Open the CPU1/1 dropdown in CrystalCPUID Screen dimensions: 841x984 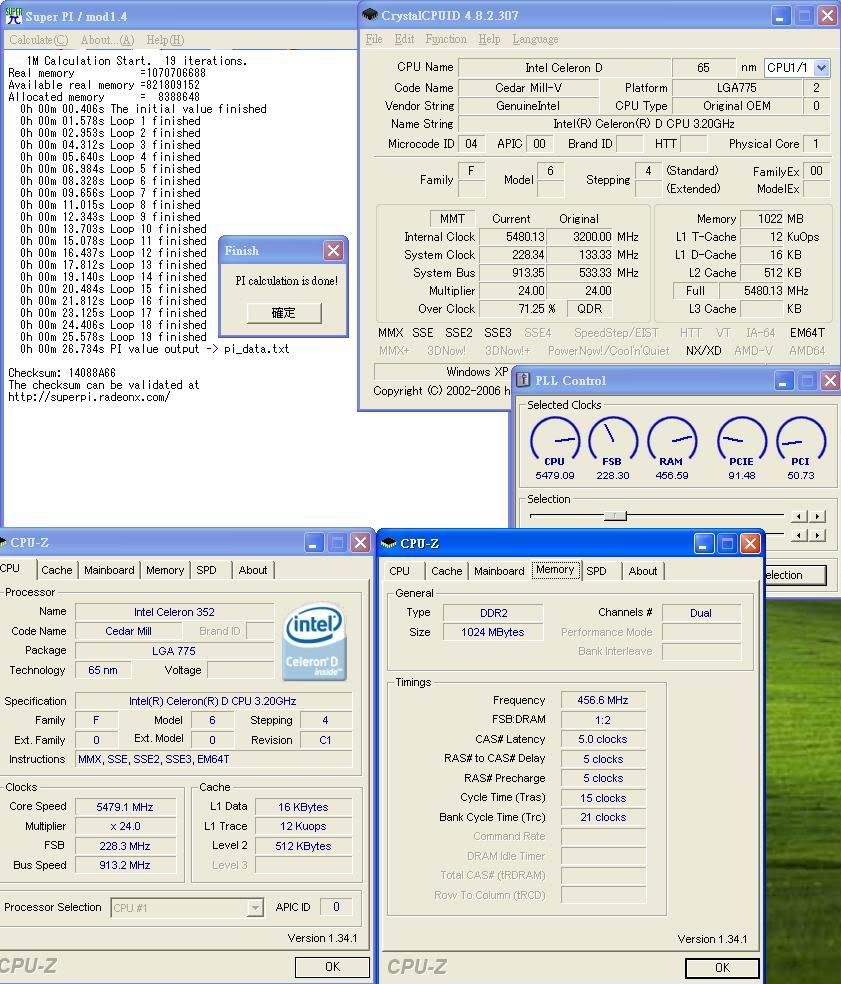[x=821, y=67]
